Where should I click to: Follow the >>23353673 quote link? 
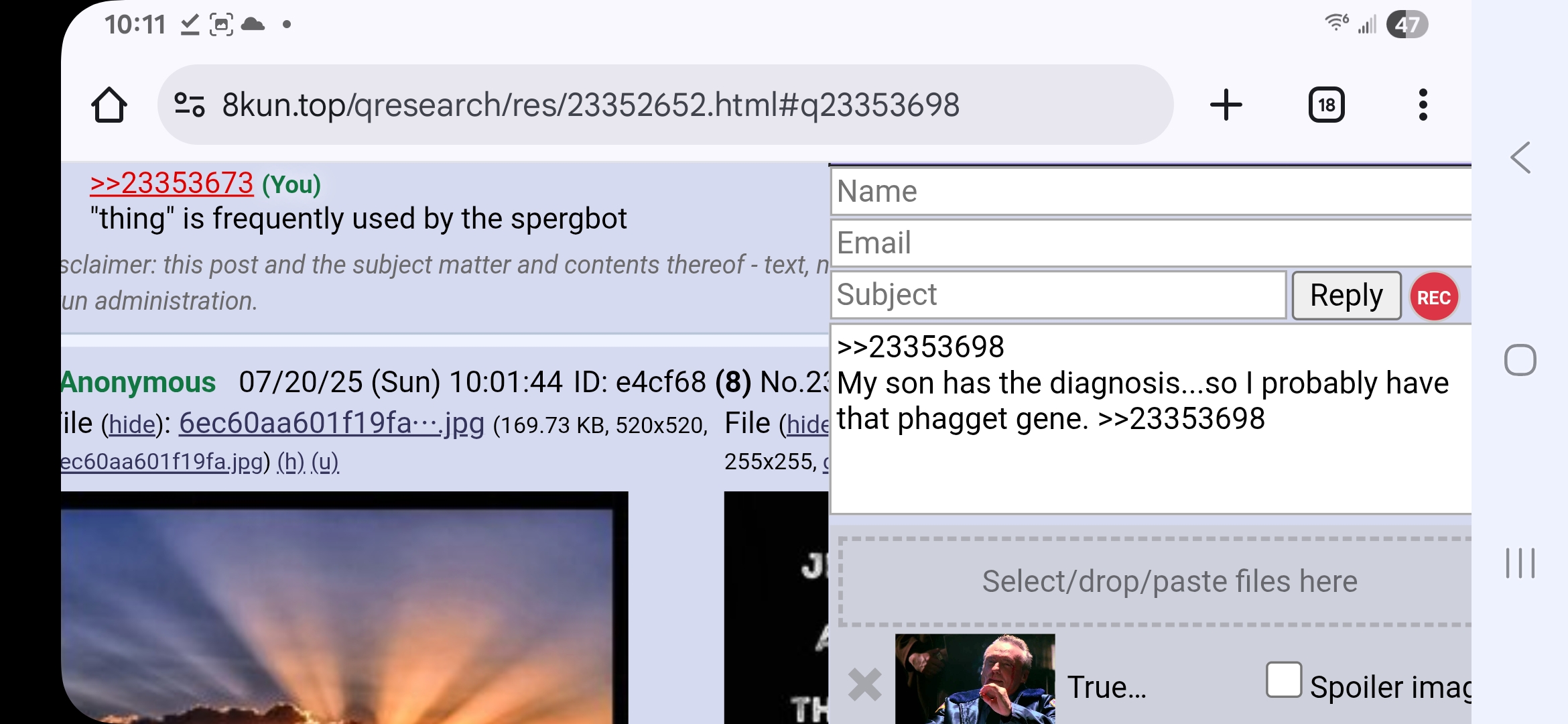[172, 183]
